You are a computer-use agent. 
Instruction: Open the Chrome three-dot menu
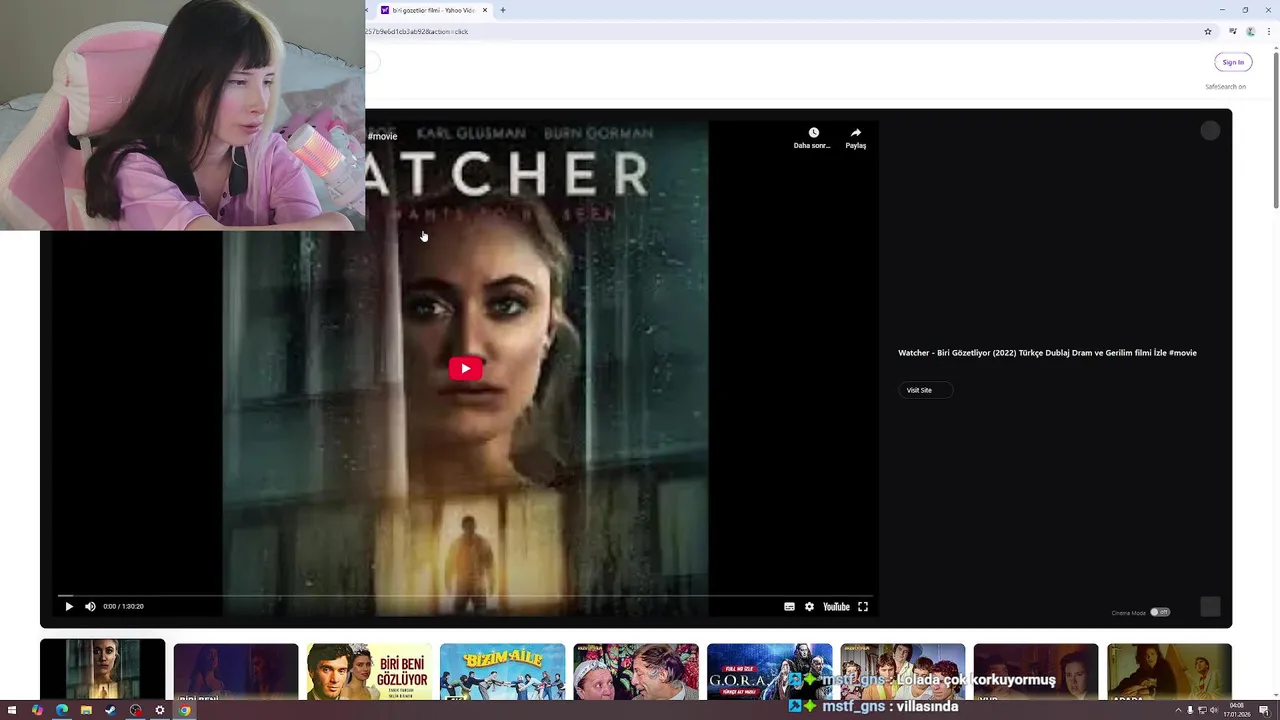[1268, 31]
